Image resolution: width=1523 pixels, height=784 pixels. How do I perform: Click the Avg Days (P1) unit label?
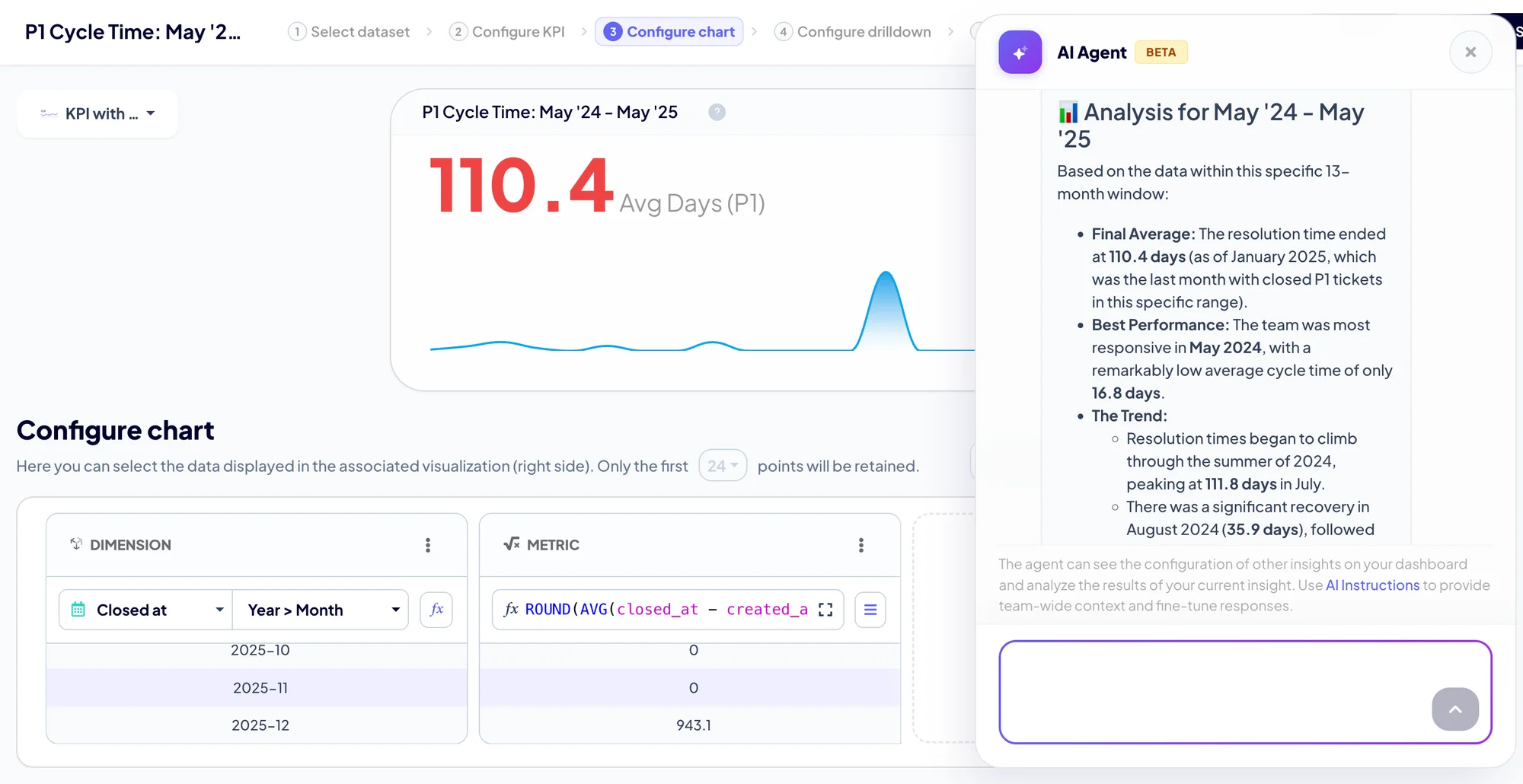691,203
